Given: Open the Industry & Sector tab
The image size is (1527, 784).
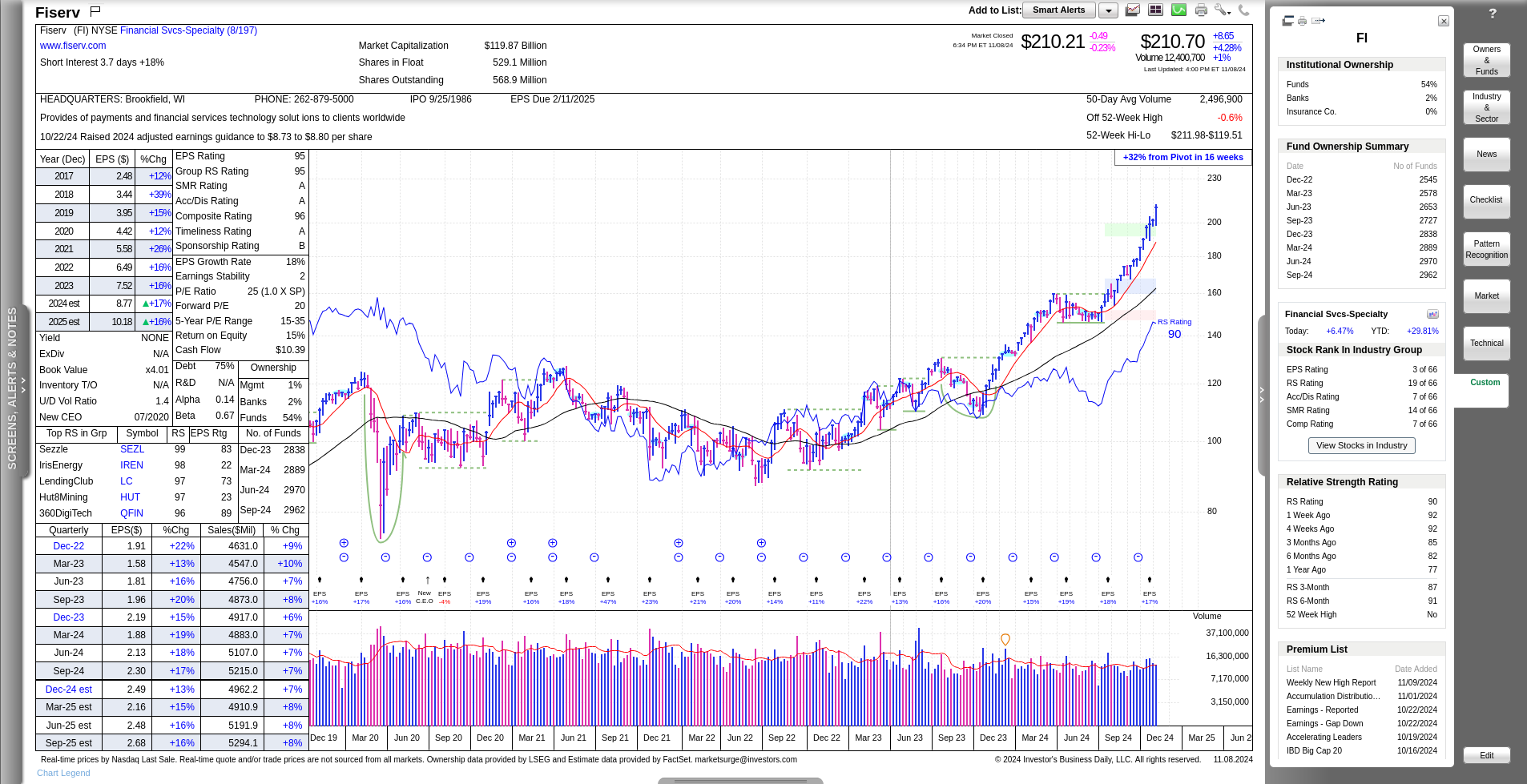Looking at the screenshot, I should pyautogui.click(x=1486, y=107).
